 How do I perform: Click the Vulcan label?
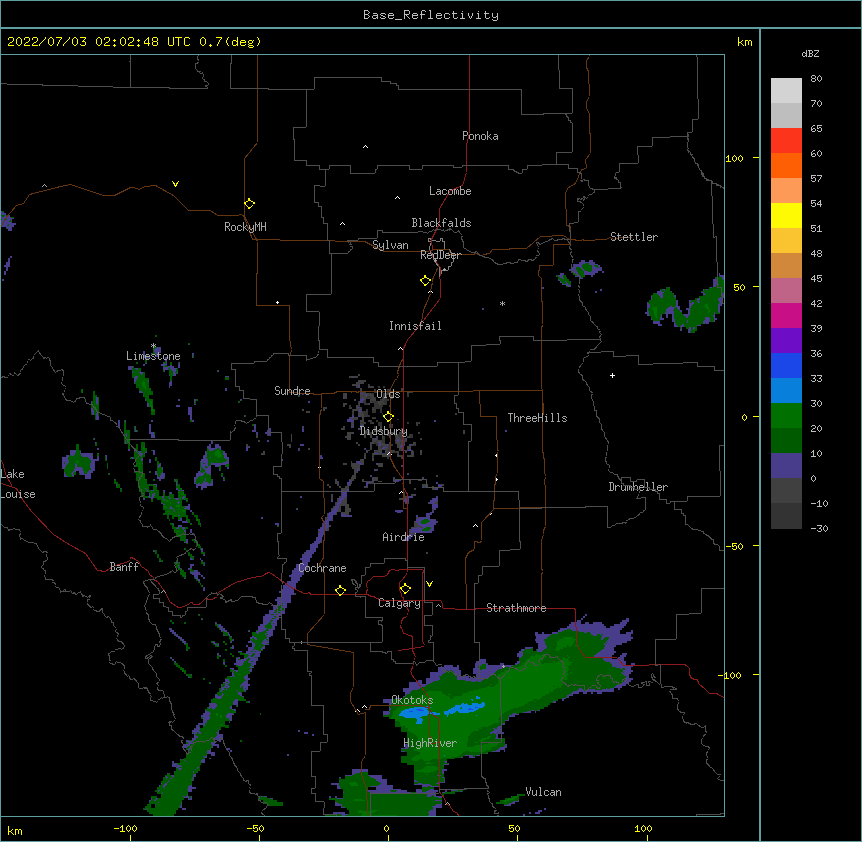pyautogui.click(x=543, y=792)
